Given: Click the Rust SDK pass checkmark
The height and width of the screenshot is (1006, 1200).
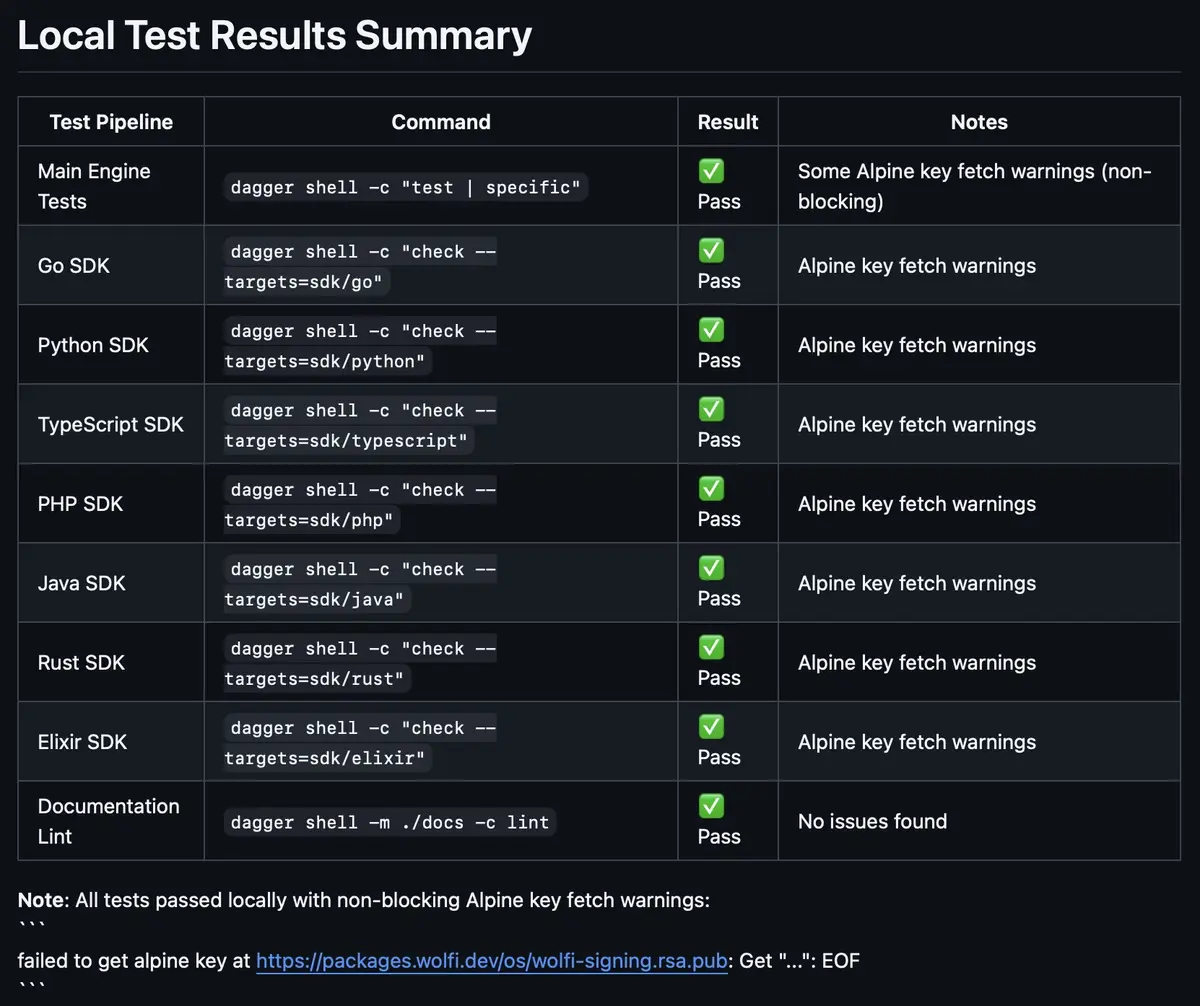Looking at the screenshot, I should click(x=711, y=647).
